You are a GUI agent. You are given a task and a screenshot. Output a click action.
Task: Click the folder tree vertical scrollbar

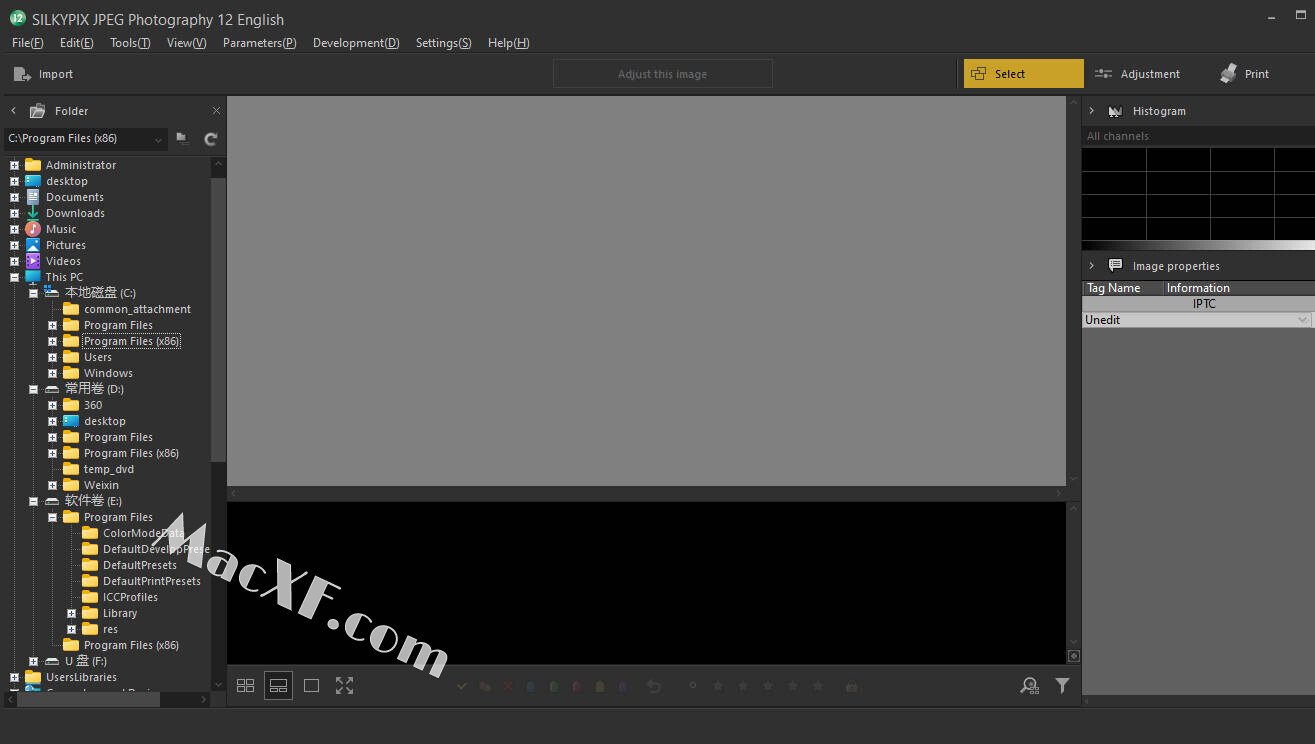coord(219,320)
